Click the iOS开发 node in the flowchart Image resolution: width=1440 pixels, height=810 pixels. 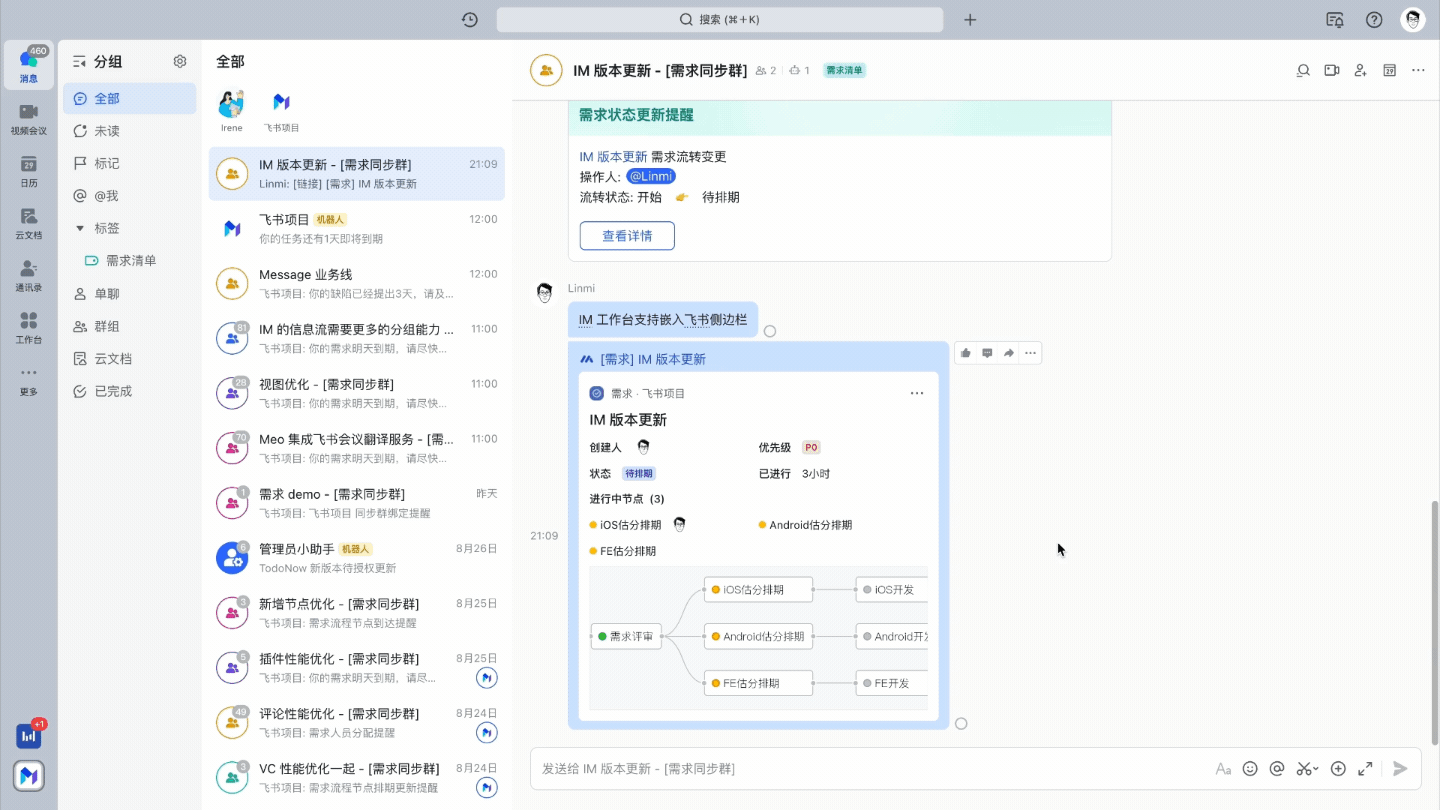[x=891, y=590]
